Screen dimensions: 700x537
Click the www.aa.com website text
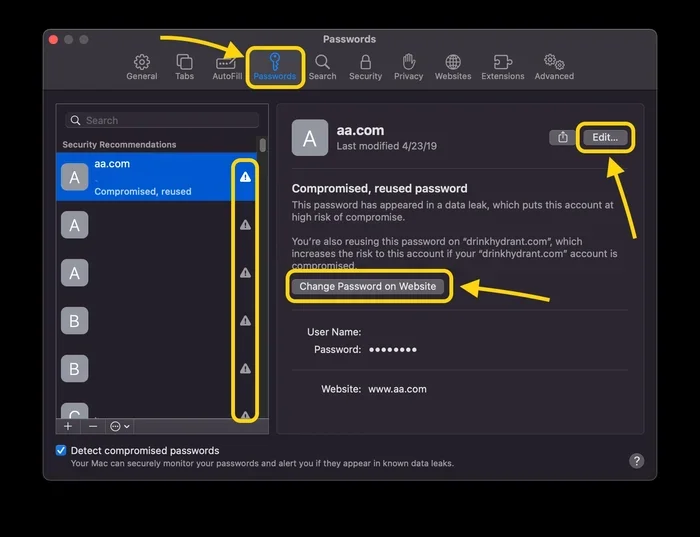pos(397,389)
